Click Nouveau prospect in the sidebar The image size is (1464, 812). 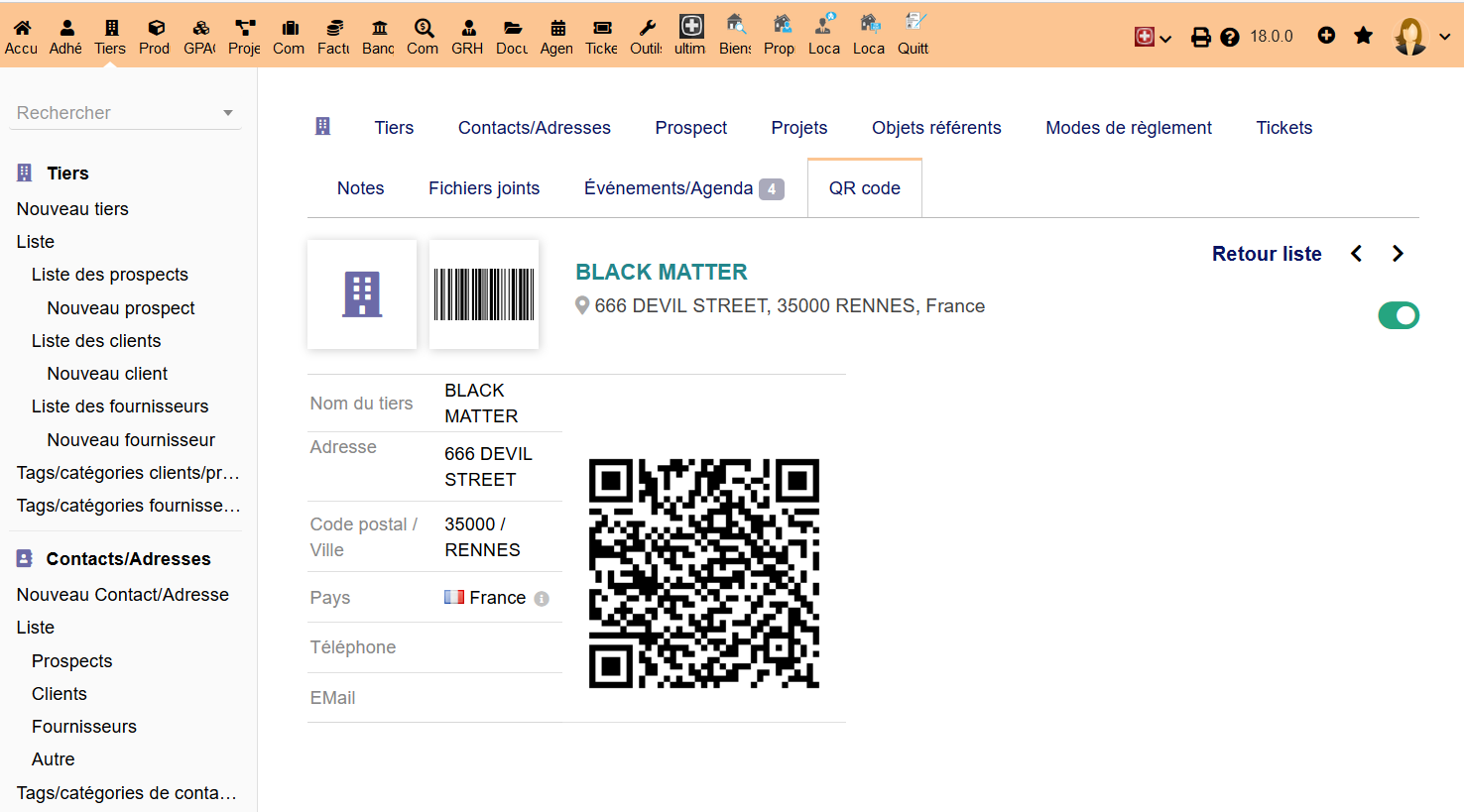[121, 308]
